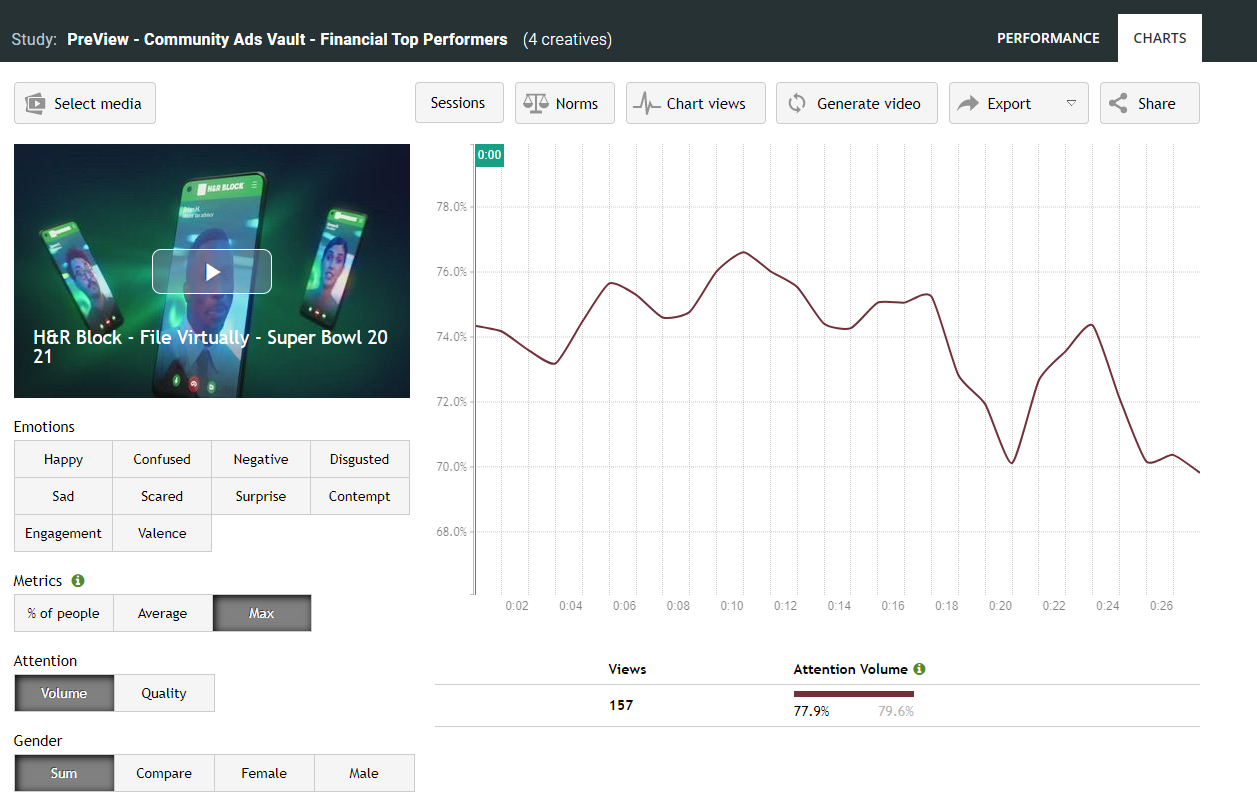Click the 77.9% attention value
Viewport: 1257px width, 798px height.
[811, 711]
